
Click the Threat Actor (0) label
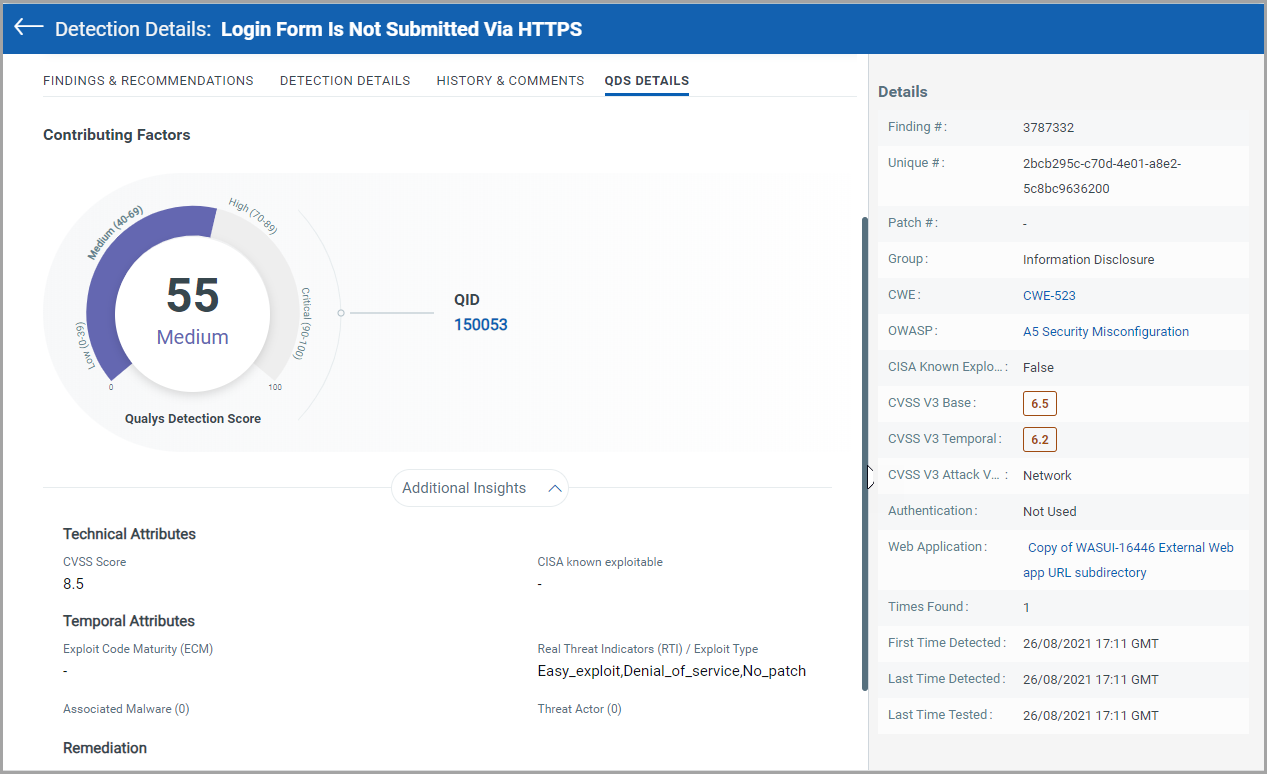[579, 710]
